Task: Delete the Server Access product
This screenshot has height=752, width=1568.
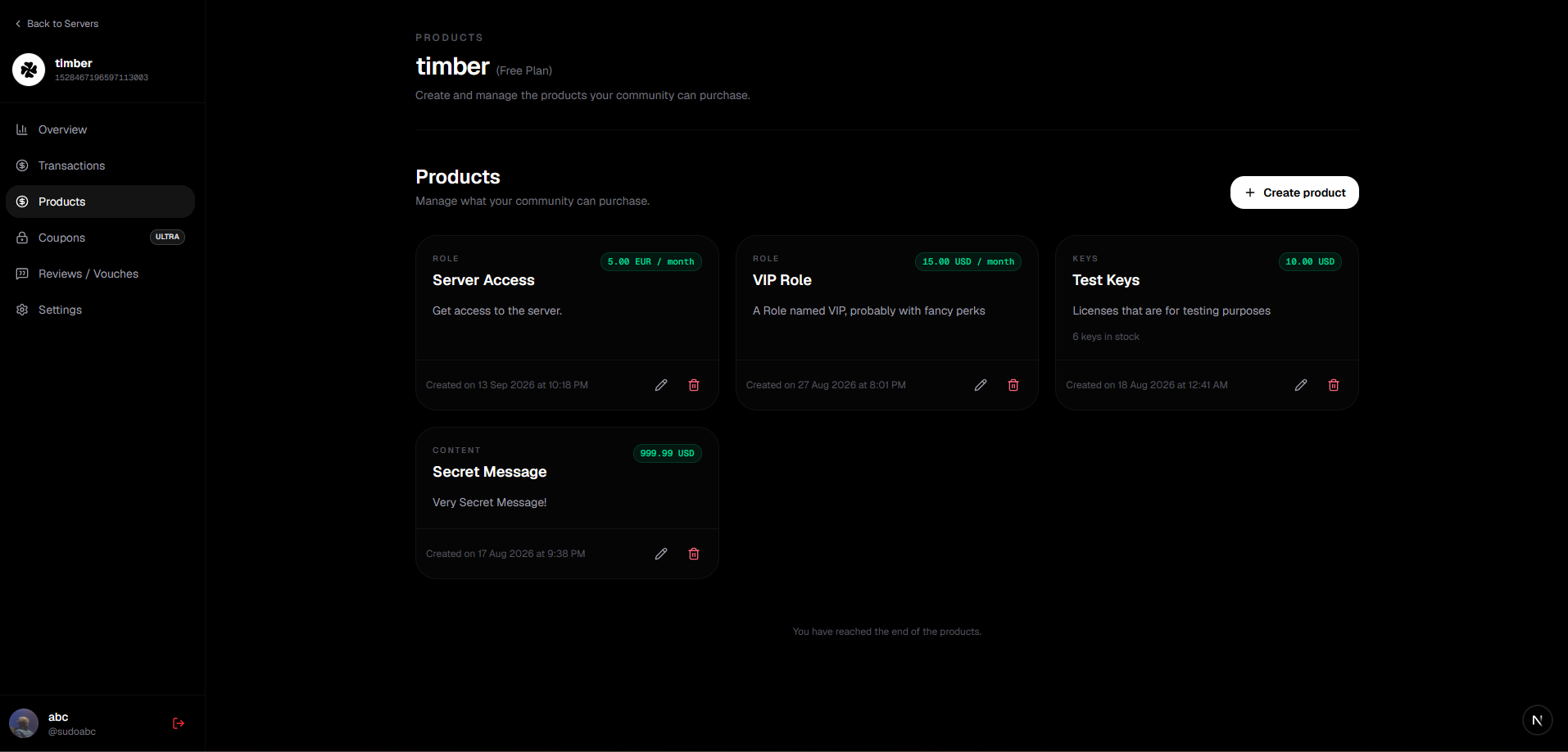Action: pos(694,385)
